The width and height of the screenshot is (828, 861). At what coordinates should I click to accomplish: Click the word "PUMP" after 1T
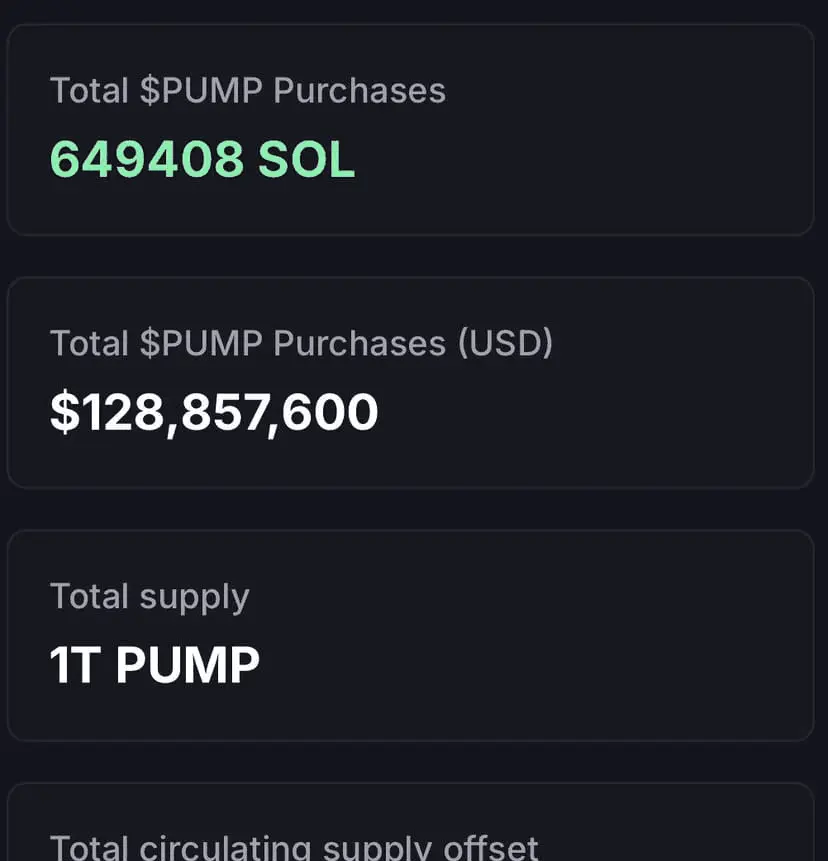[x=187, y=665]
